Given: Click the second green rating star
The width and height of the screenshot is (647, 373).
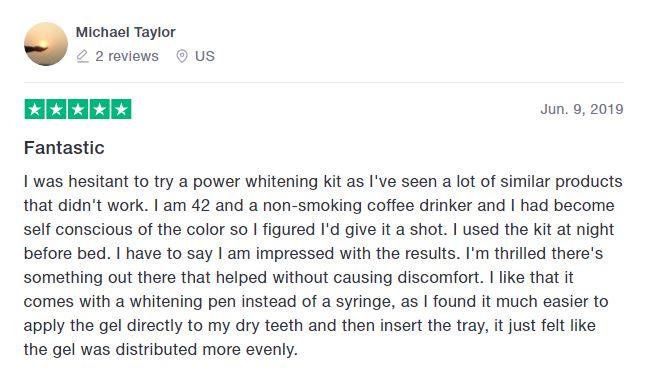Looking at the screenshot, I should coord(56,109).
